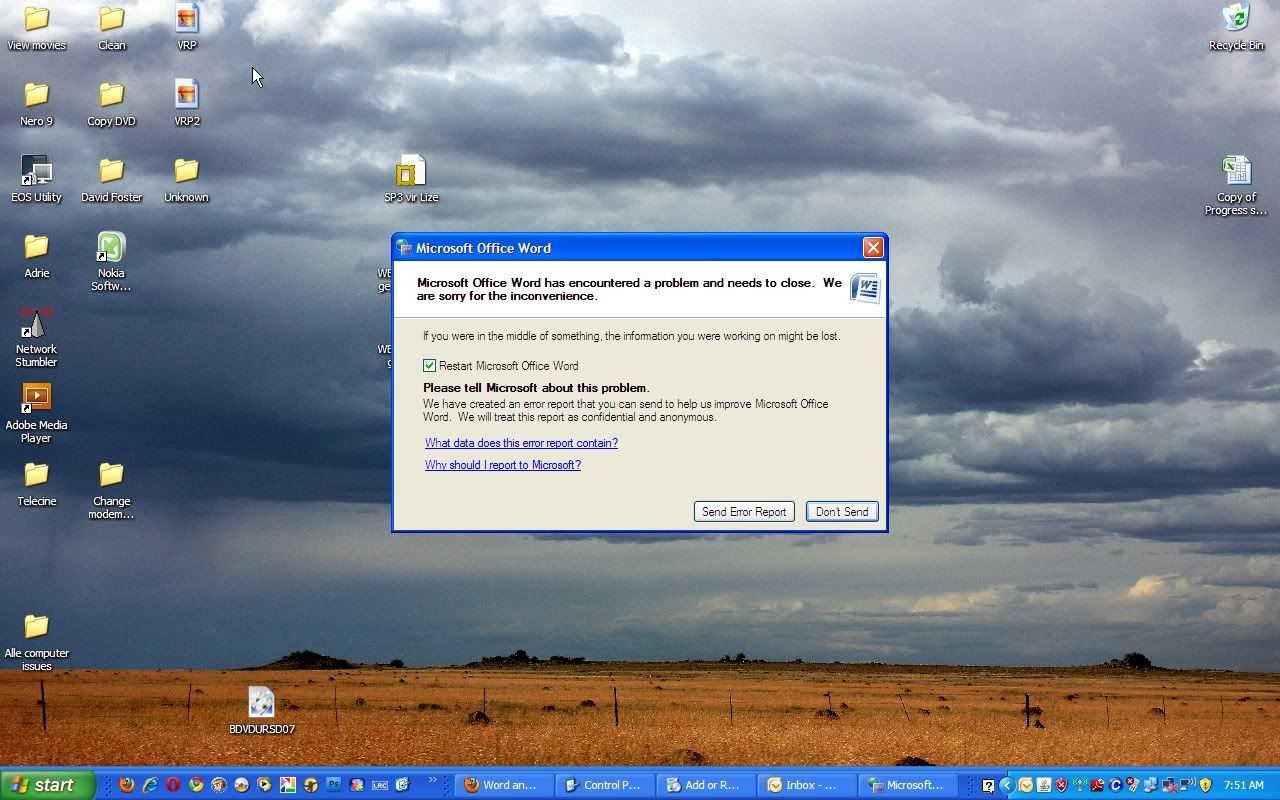Launch Photoshop from Quick Launch
This screenshot has width=1280, height=800.
[x=333, y=785]
